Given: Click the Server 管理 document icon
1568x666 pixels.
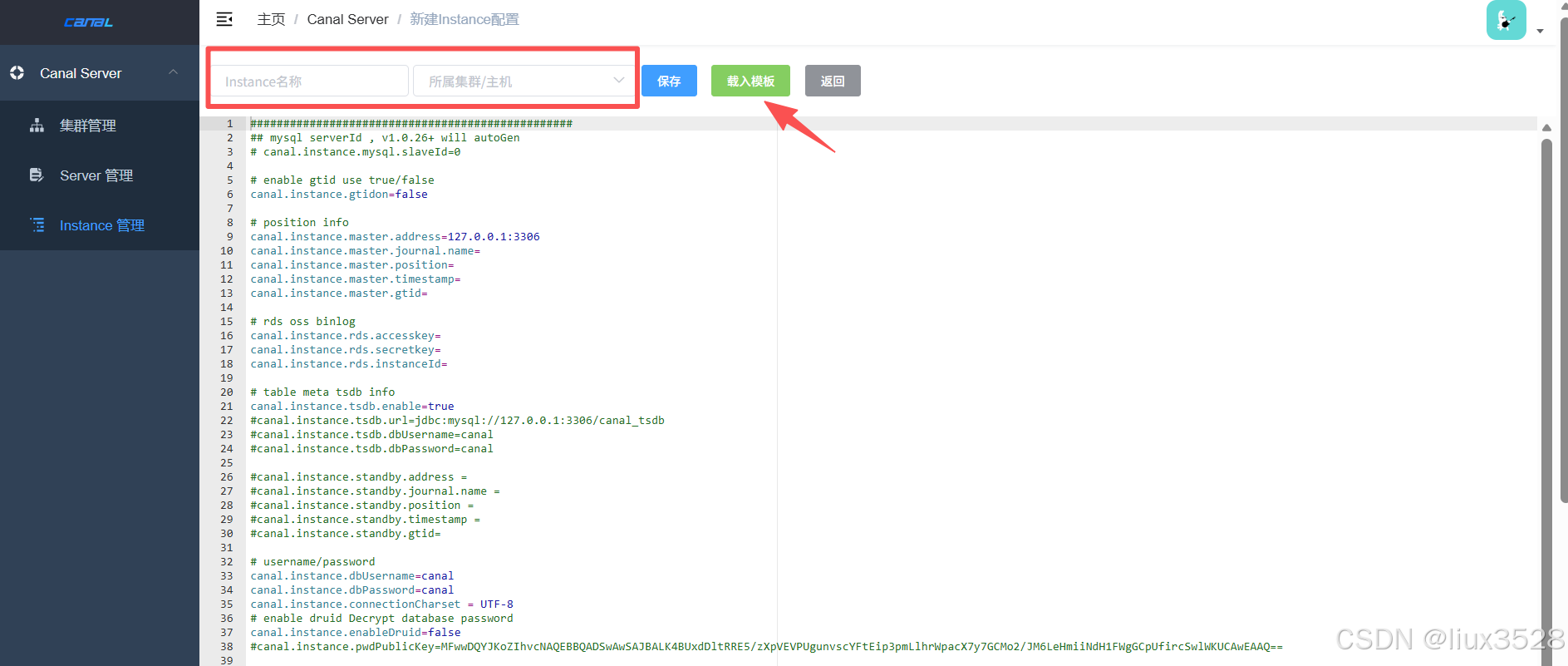Looking at the screenshot, I should click(37, 175).
